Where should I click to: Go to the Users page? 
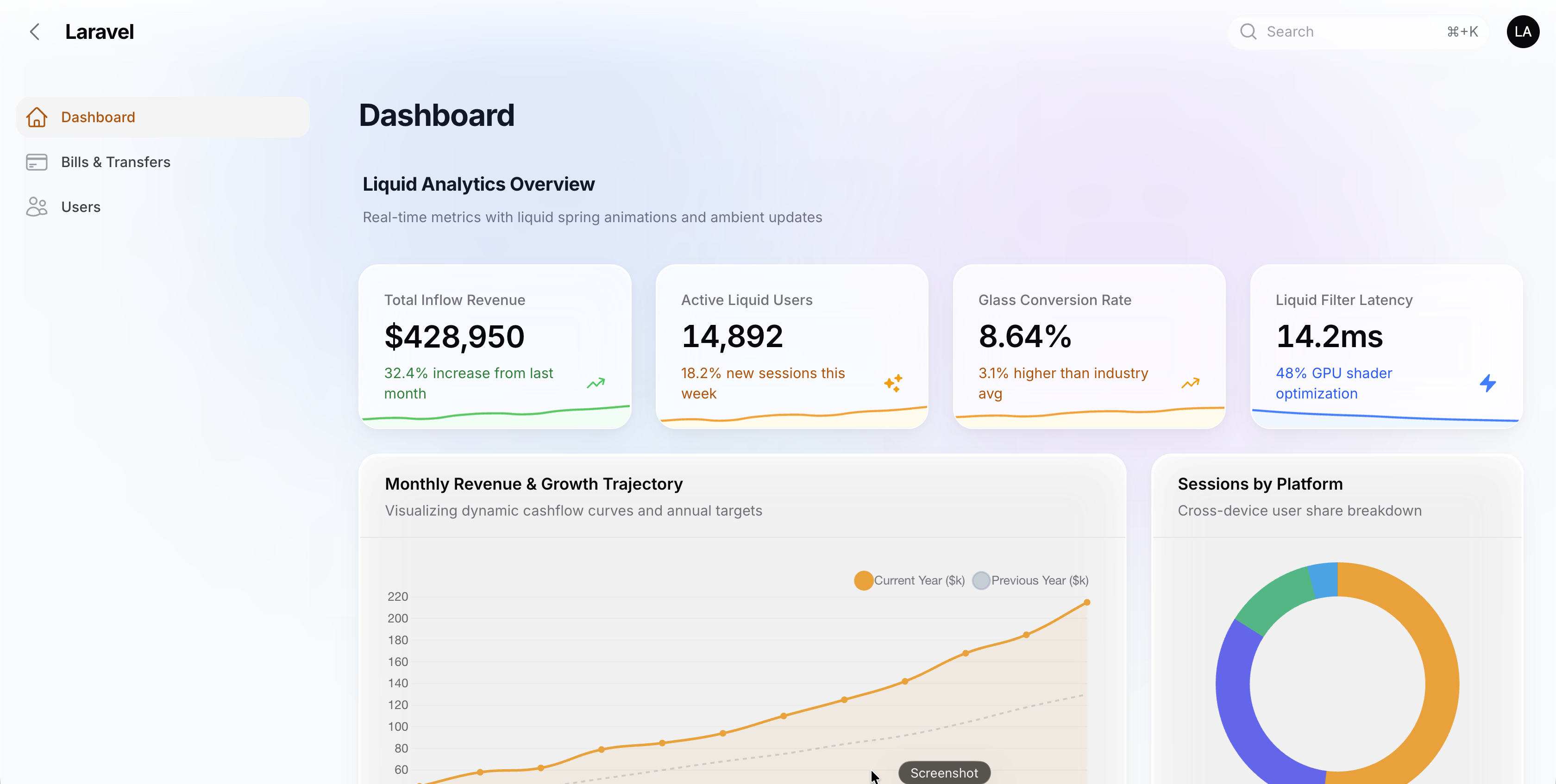tap(163, 207)
